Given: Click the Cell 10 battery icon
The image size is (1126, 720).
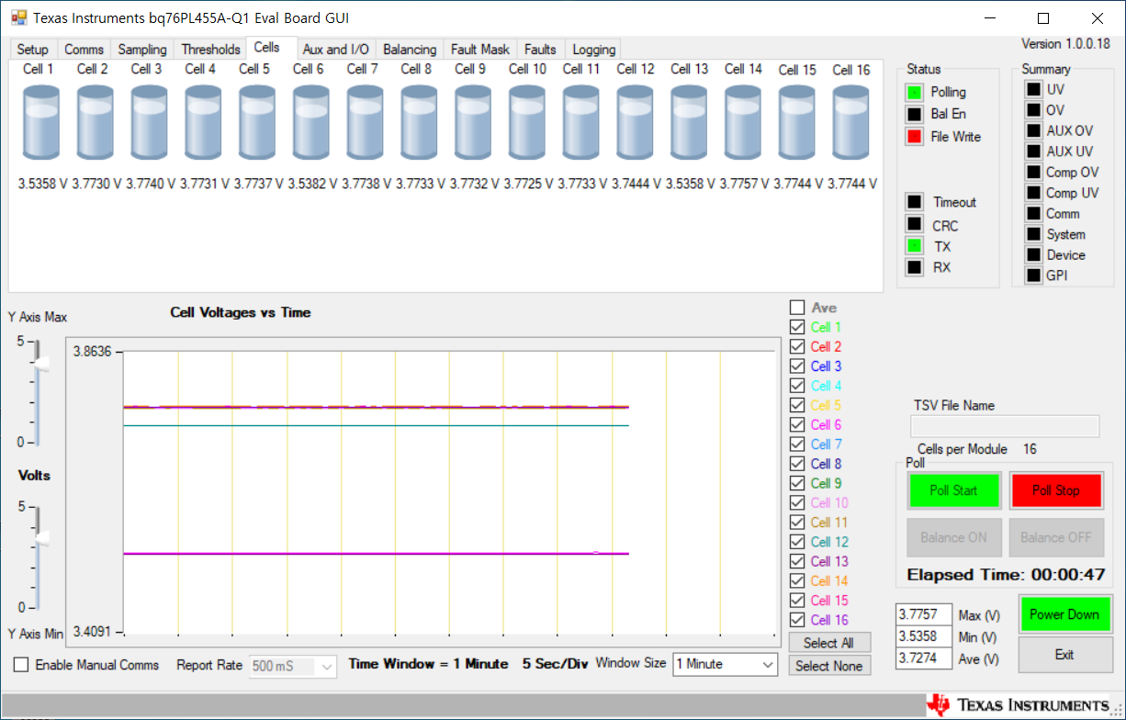Looking at the screenshot, I should 527,123.
